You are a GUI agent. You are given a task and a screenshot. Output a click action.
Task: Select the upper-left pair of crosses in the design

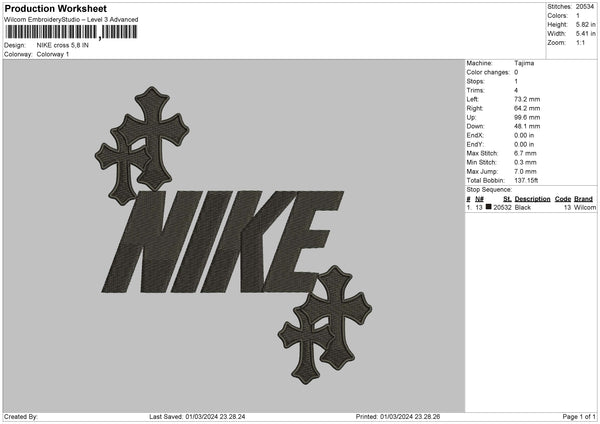[142, 145]
